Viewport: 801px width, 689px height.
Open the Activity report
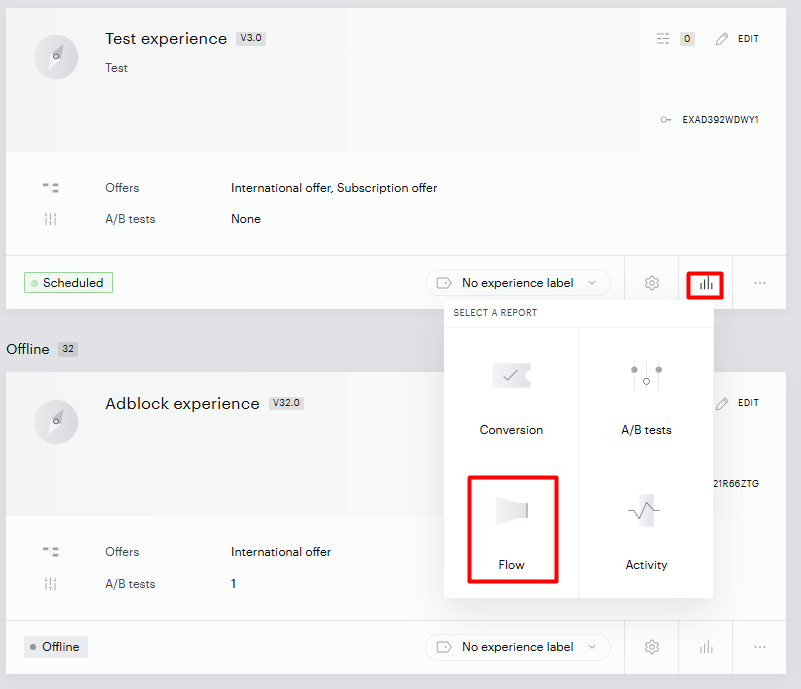[646, 531]
